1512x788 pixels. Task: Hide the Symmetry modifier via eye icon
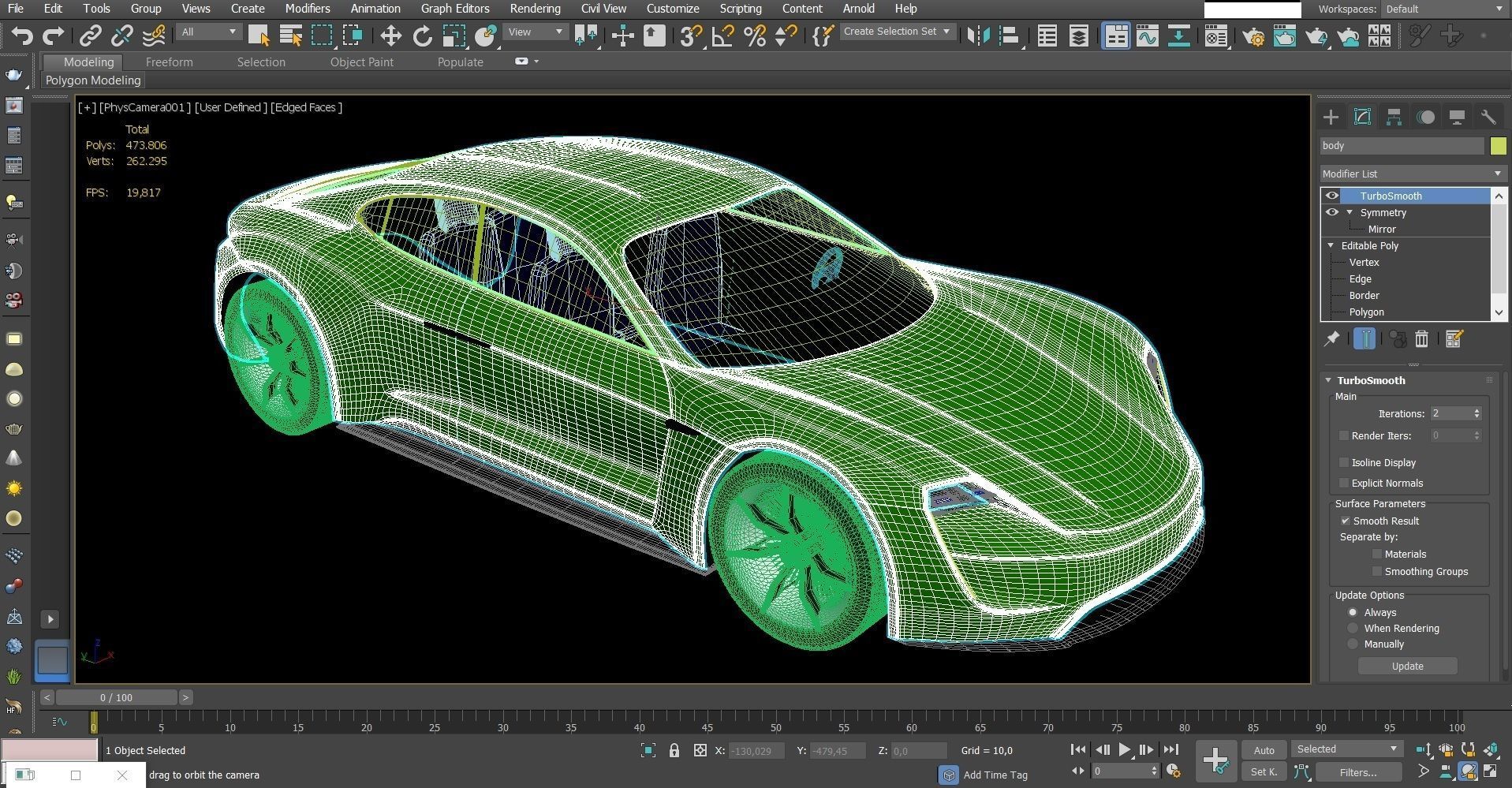click(1332, 212)
